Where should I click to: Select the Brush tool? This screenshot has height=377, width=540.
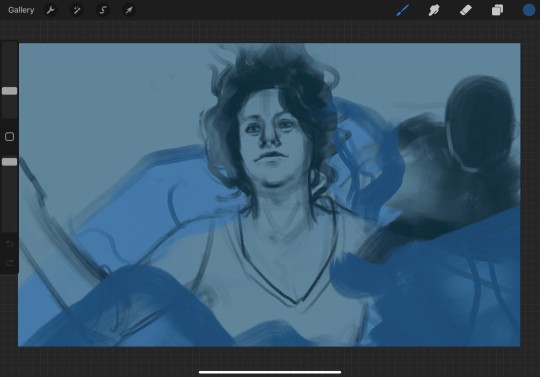tap(403, 10)
